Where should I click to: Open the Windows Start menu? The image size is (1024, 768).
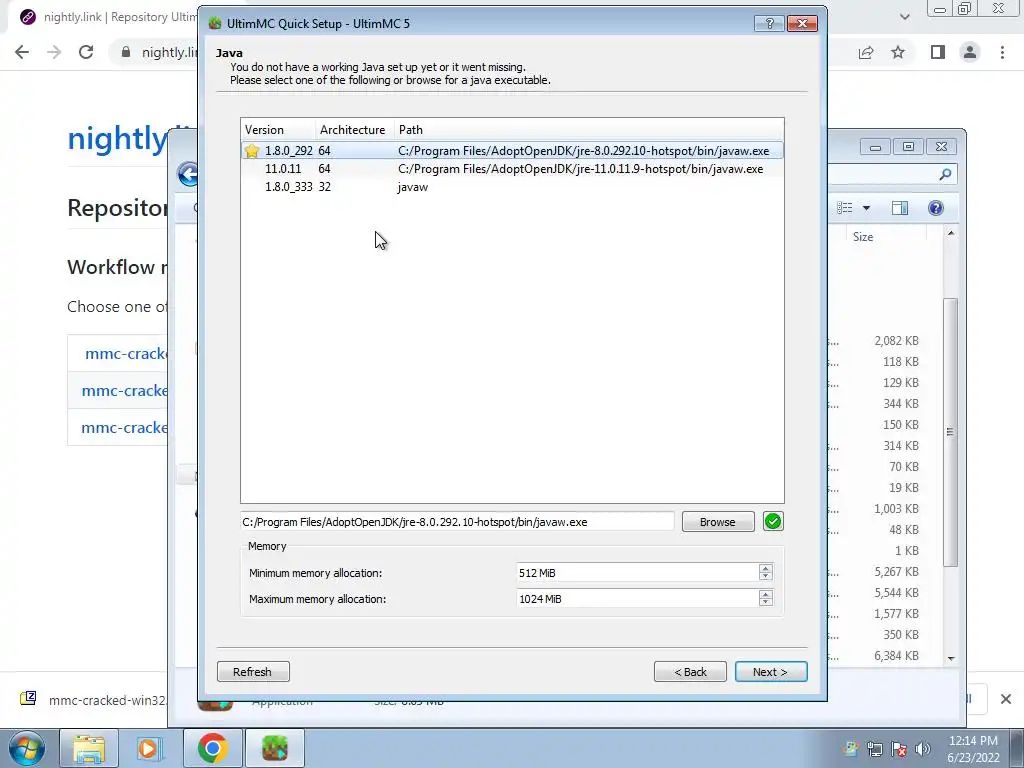click(x=27, y=748)
